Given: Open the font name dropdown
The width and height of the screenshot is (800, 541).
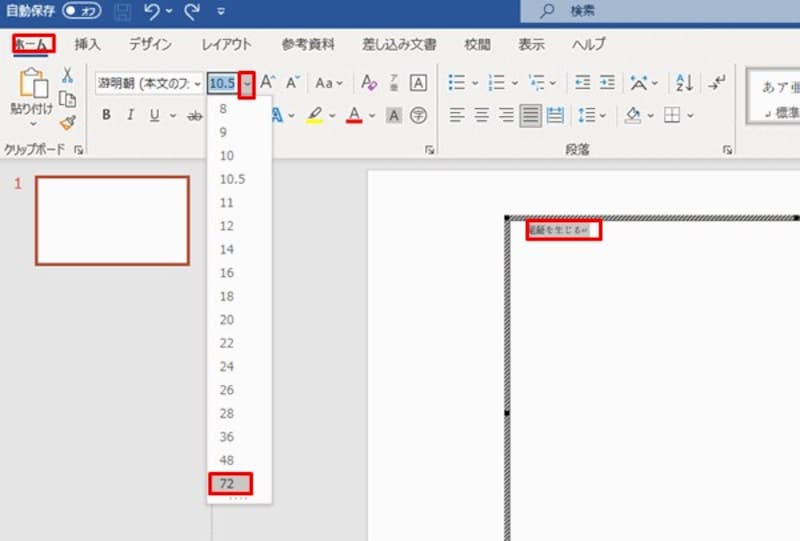Looking at the screenshot, I should [x=197, y=84].
